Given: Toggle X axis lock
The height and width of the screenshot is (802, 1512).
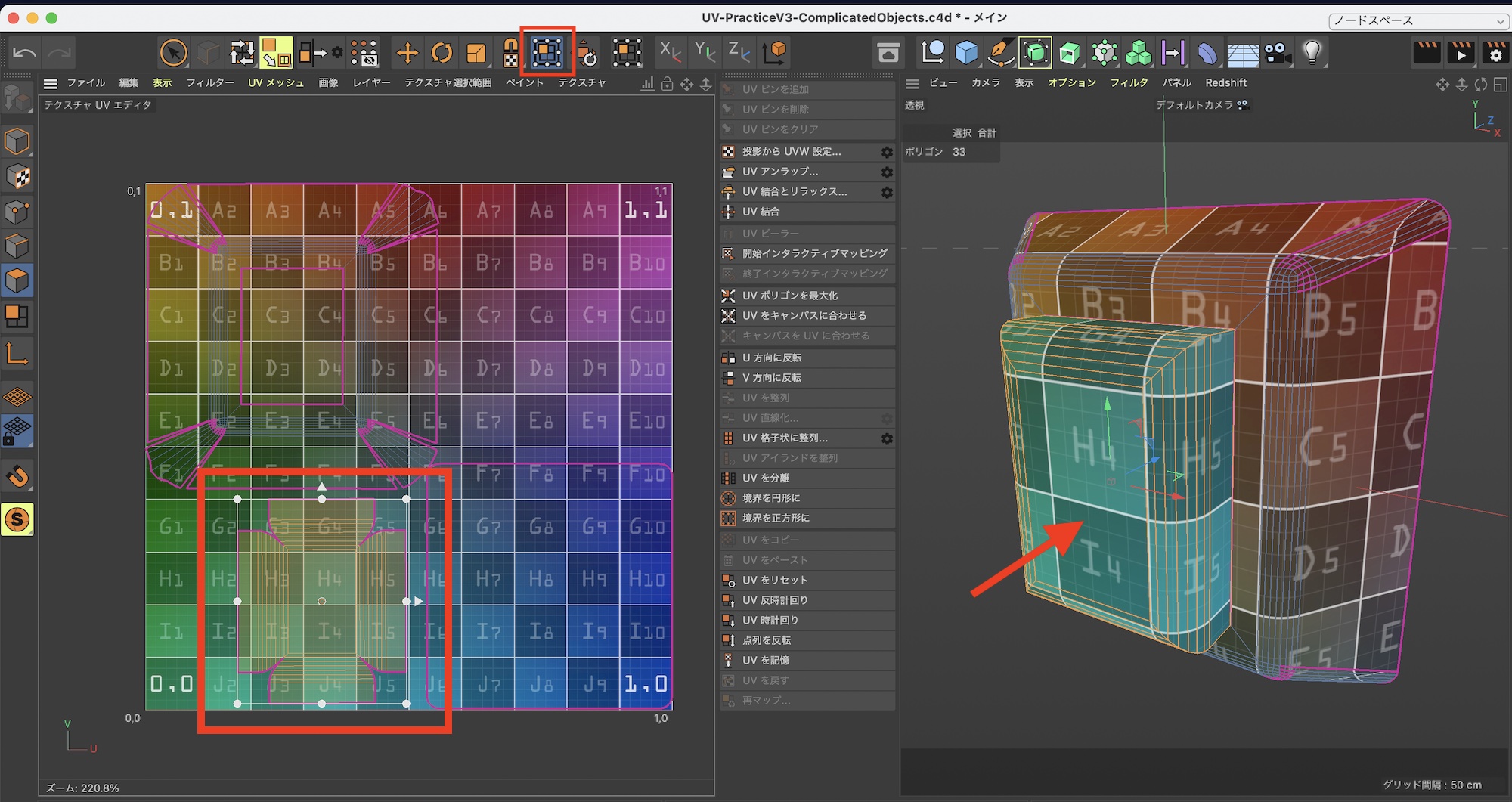Looking at the screenshot, I should (x=670, y=52).
